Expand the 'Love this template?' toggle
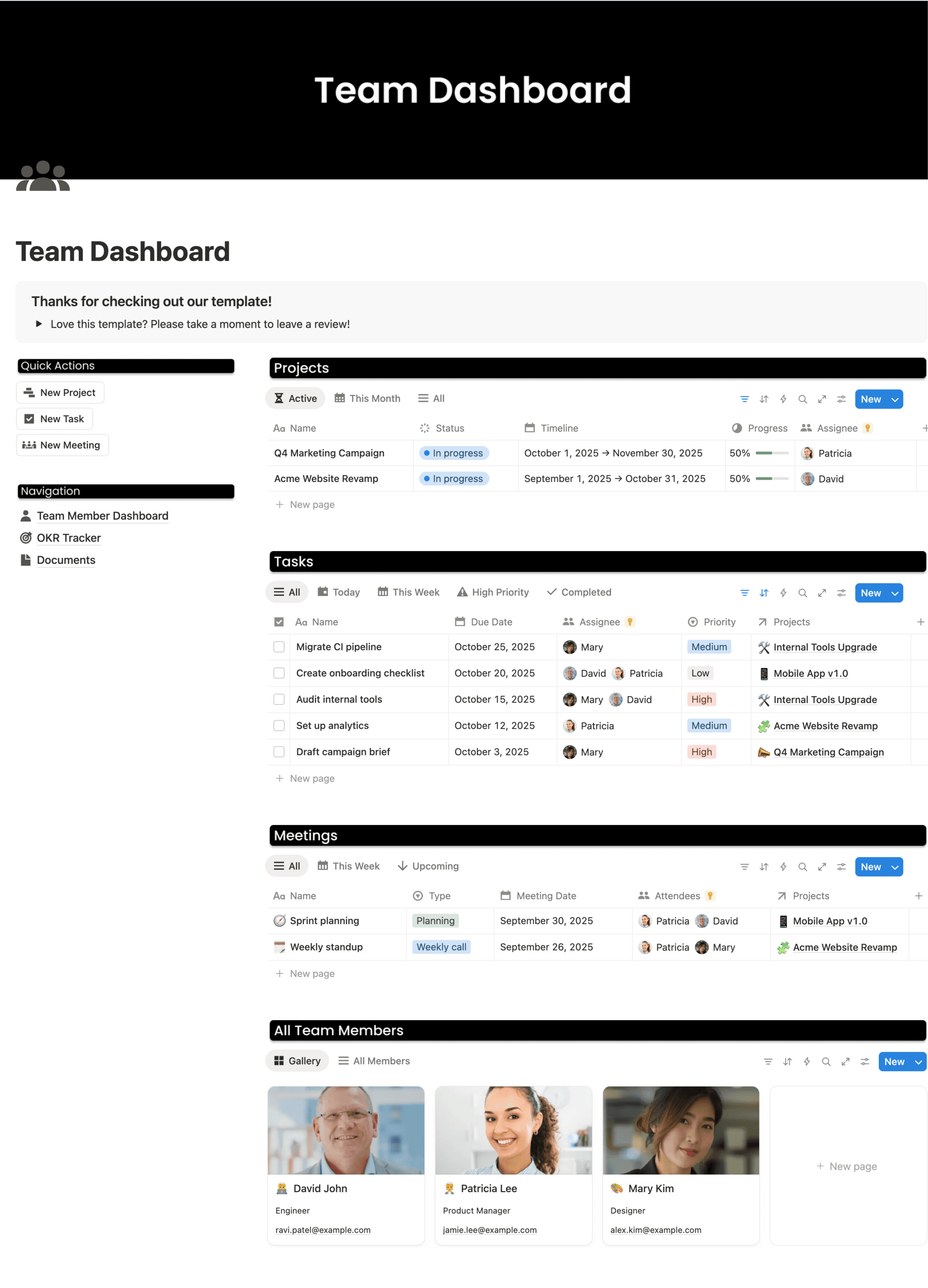928x1288 pixels. [39, 324]
